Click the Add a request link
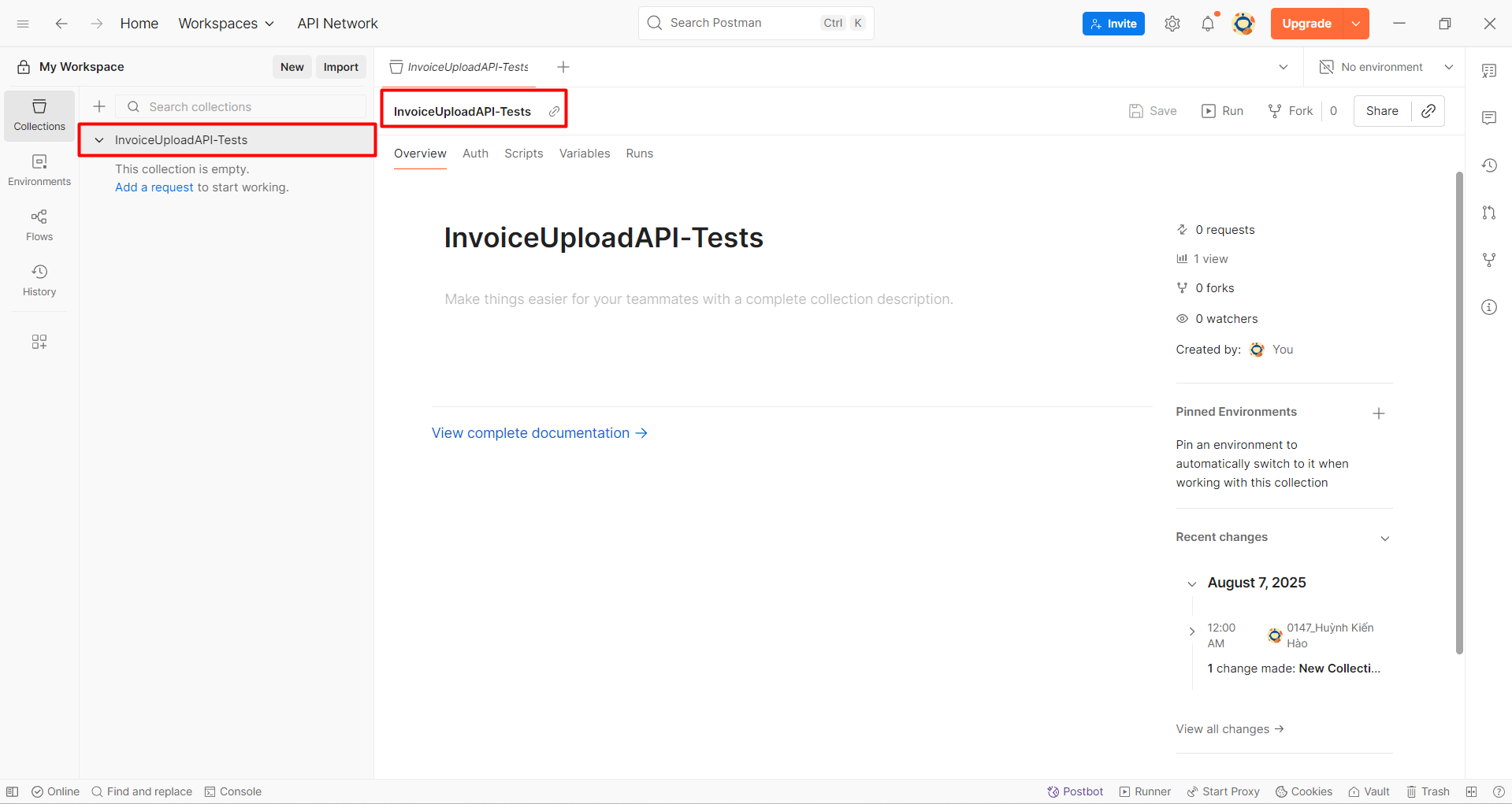 [x=154, y=187]
